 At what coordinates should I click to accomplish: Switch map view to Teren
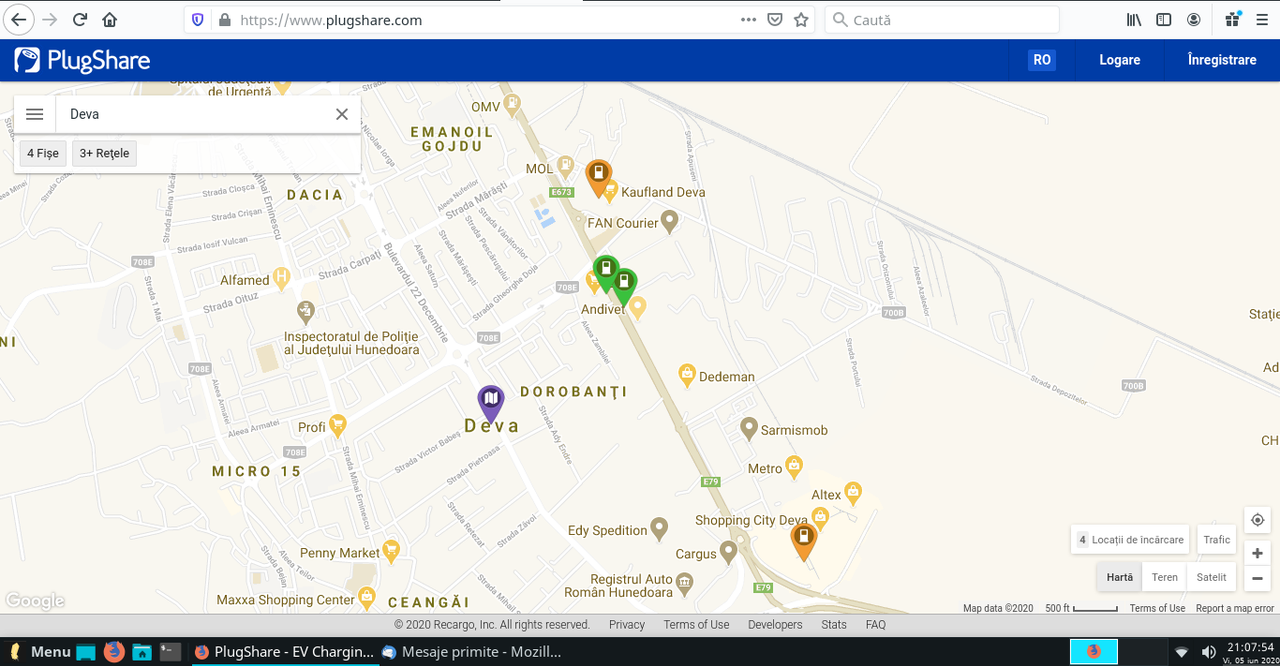coord(1164,577)
